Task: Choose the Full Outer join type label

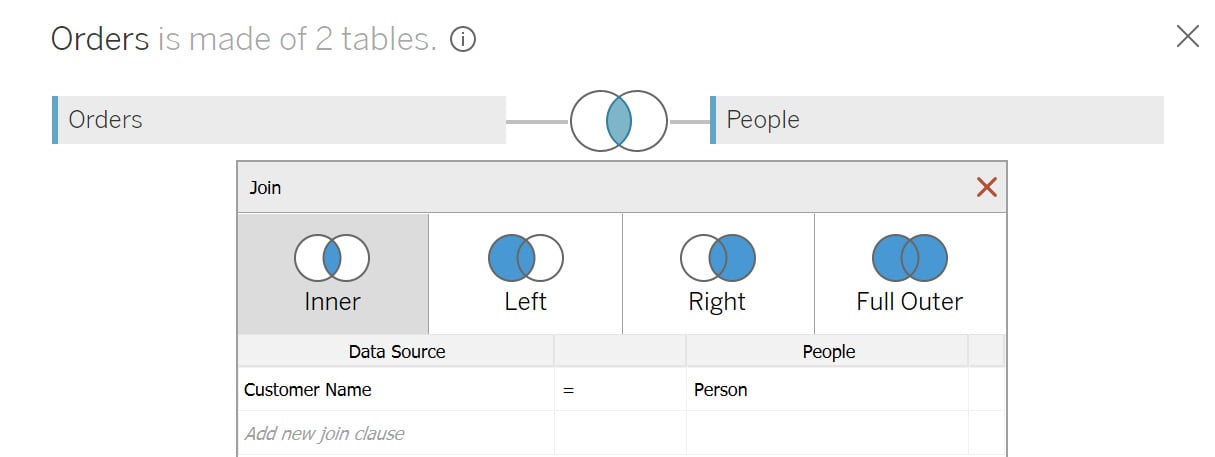Action: tap(910, 302)
